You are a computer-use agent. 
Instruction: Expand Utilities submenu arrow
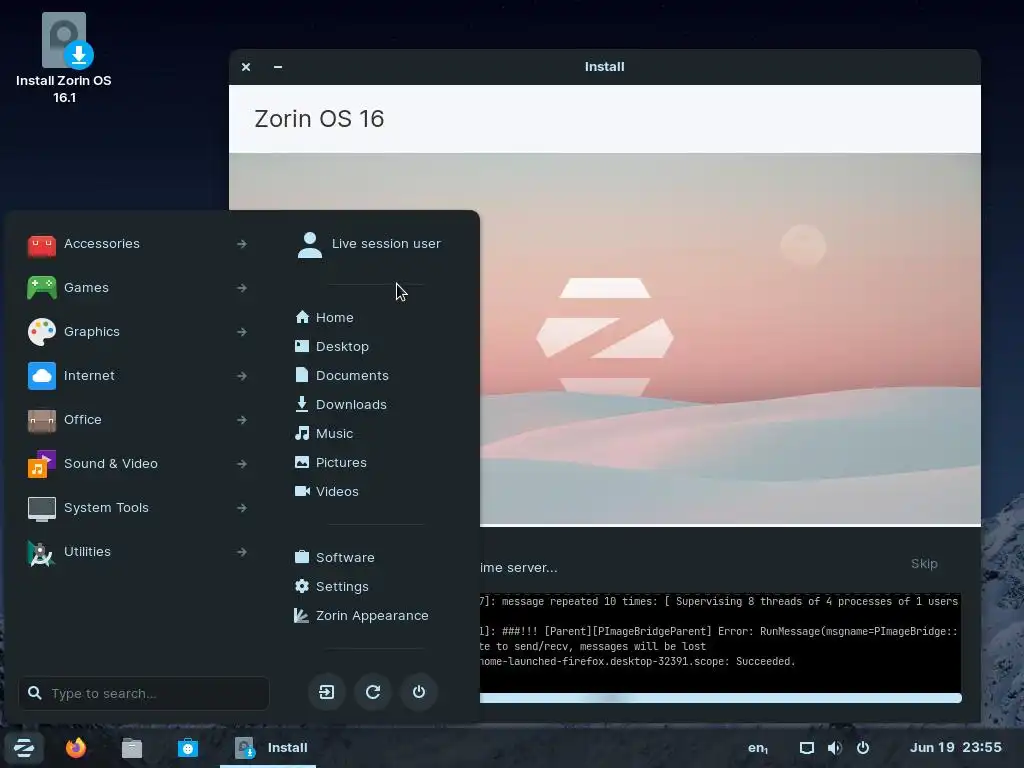click(242, 552)
